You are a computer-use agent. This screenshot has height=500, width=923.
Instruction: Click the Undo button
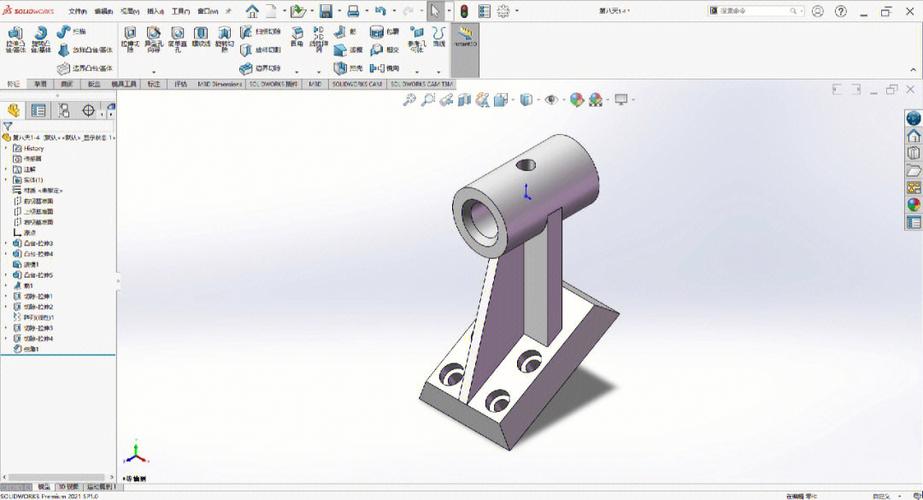click(x=380, y=11)
